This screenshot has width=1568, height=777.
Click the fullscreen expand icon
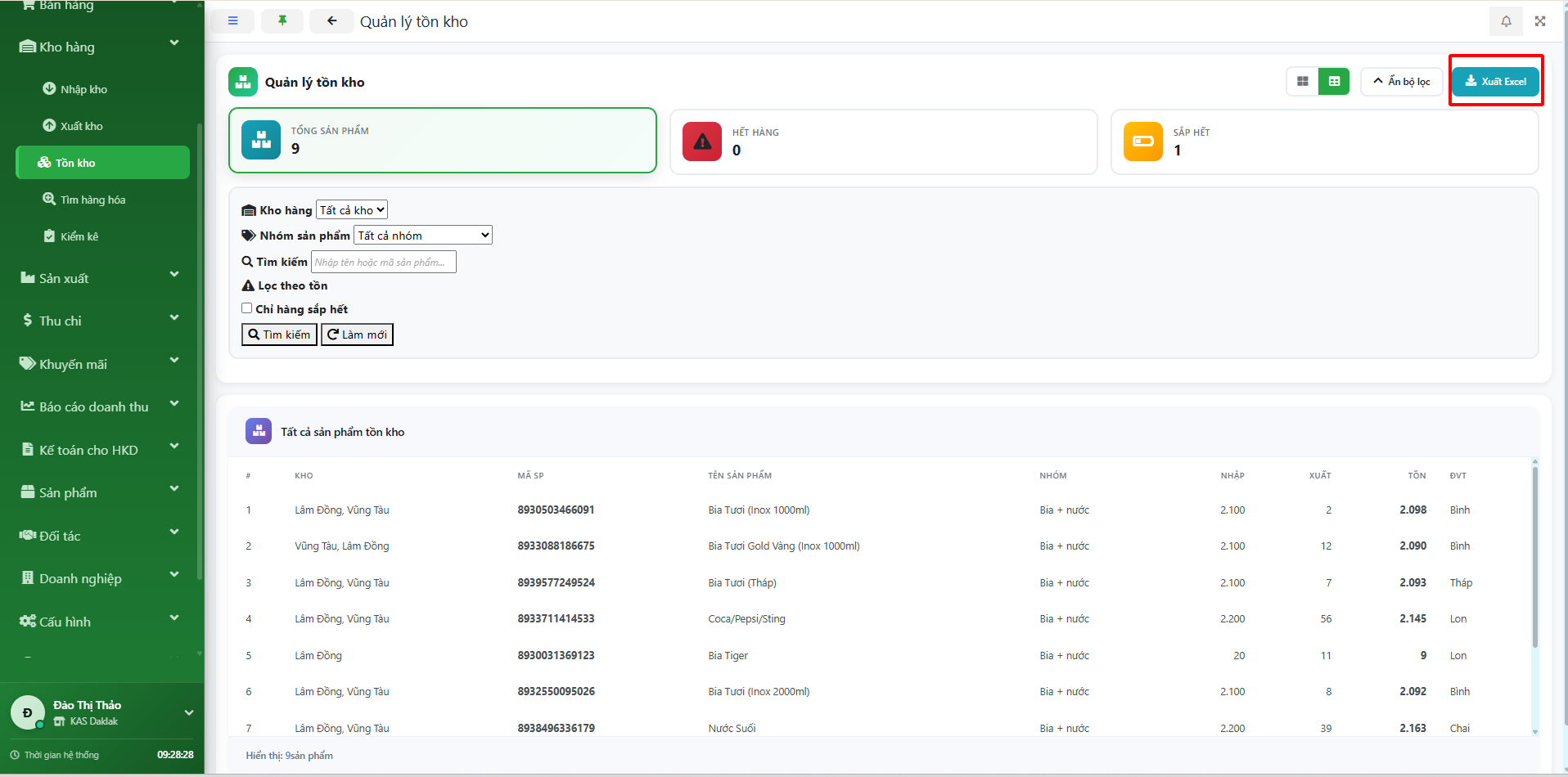pos(1540,21)
